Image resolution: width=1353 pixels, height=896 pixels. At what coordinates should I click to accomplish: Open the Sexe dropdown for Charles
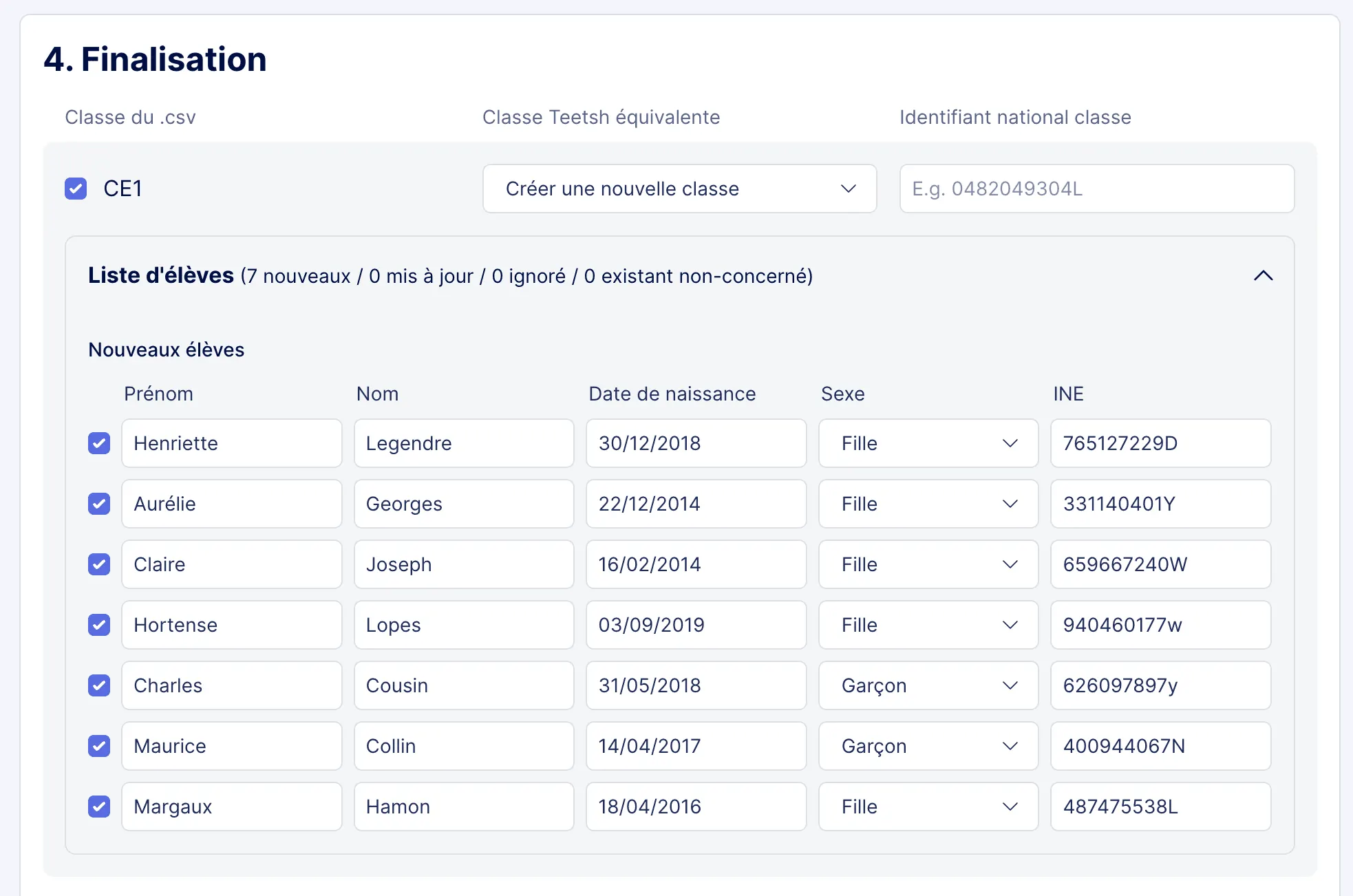(x=928, y=685)
